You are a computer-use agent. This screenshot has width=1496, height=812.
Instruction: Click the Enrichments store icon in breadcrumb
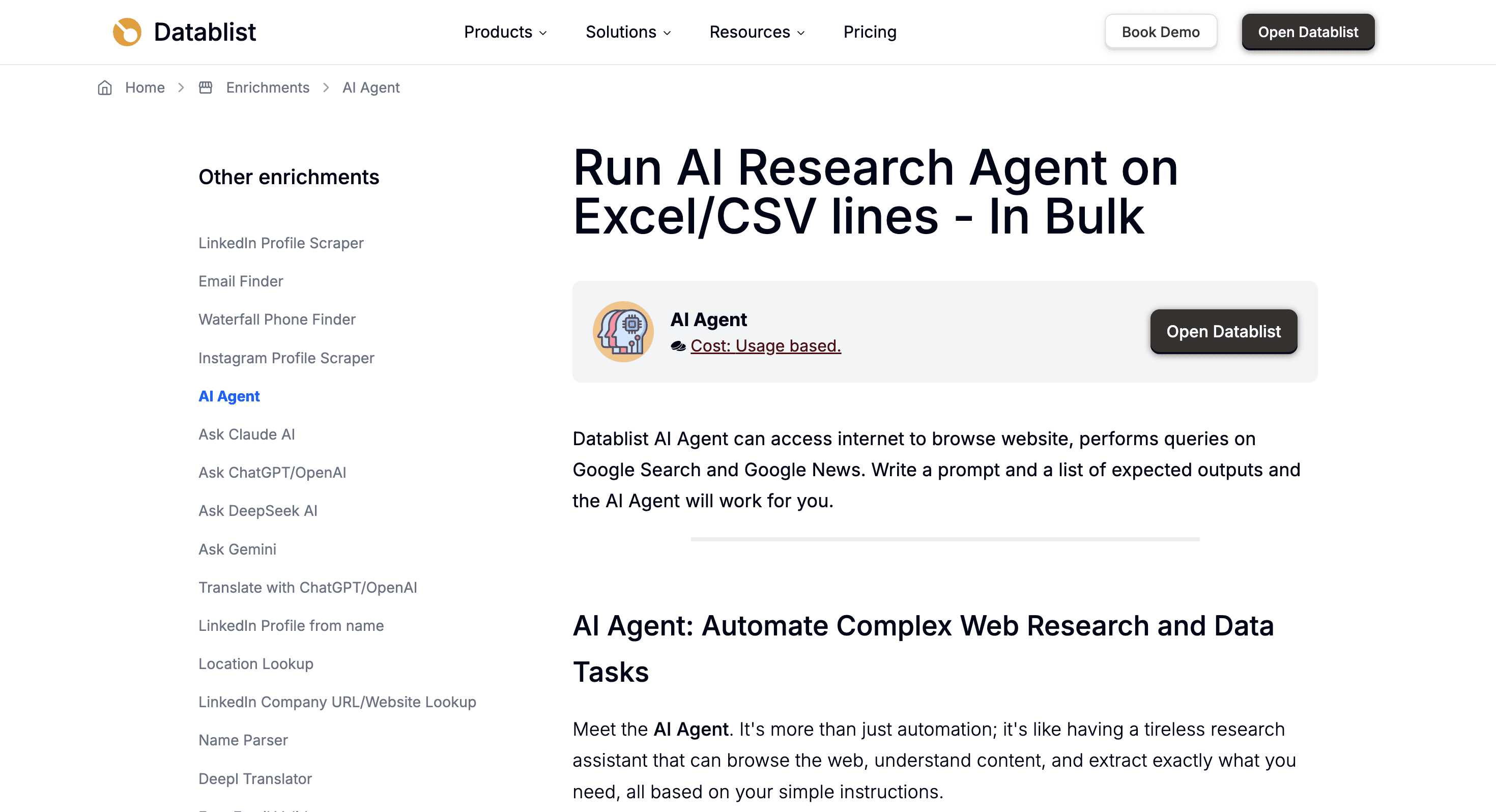tap(206, 88)
